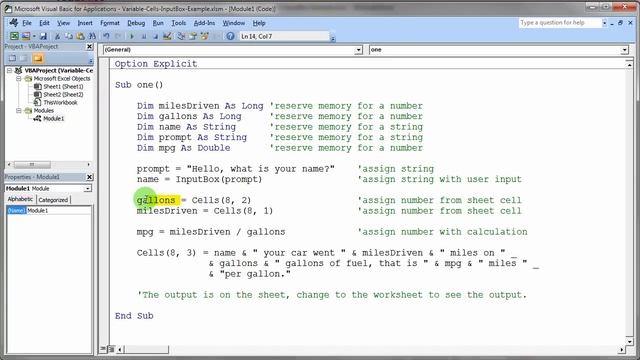Open Project Explorer from the toolbar icon
The height and width of the screenshot is (360, 640).
pos(181,36)
